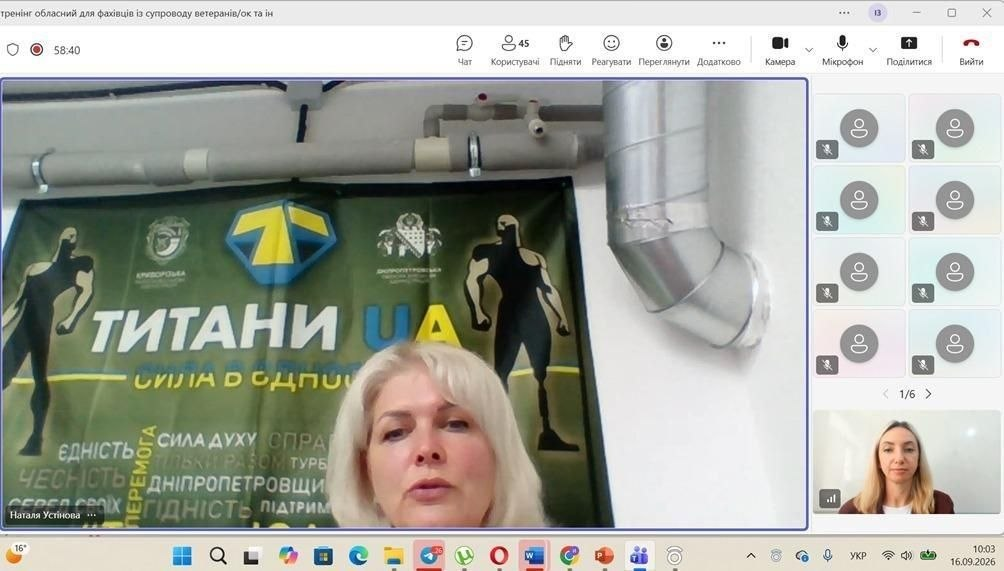
Task: Open options dots next to Наталя Устінова
Action: click(92, 515)
